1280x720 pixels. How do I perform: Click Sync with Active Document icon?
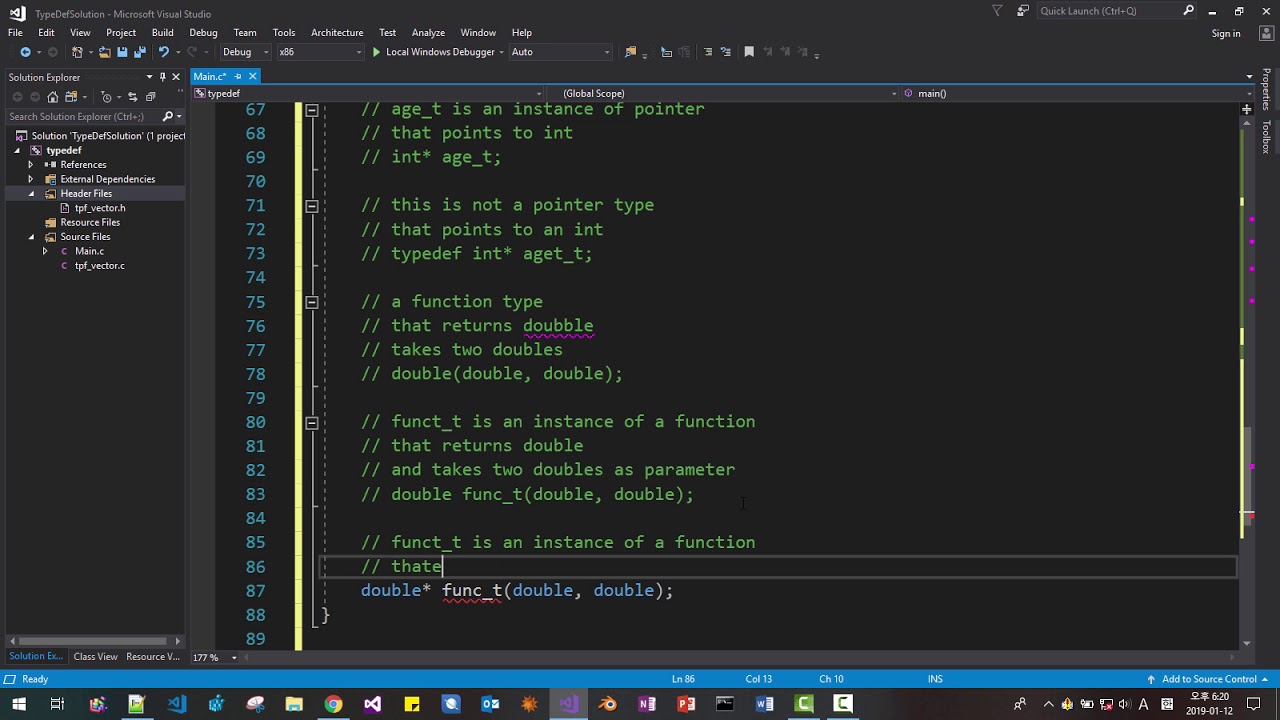pos(132,97)
